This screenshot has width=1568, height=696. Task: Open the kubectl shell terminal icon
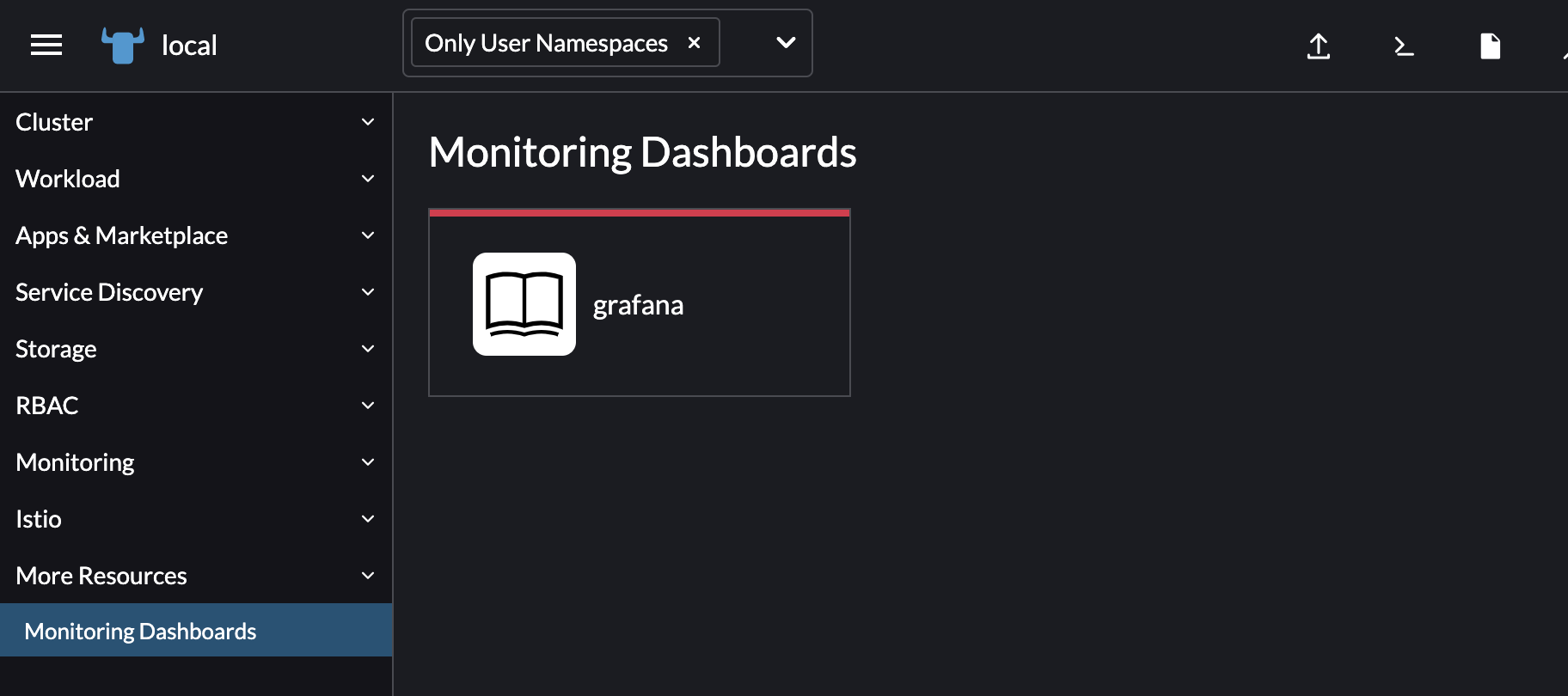tap(1404, 46)
